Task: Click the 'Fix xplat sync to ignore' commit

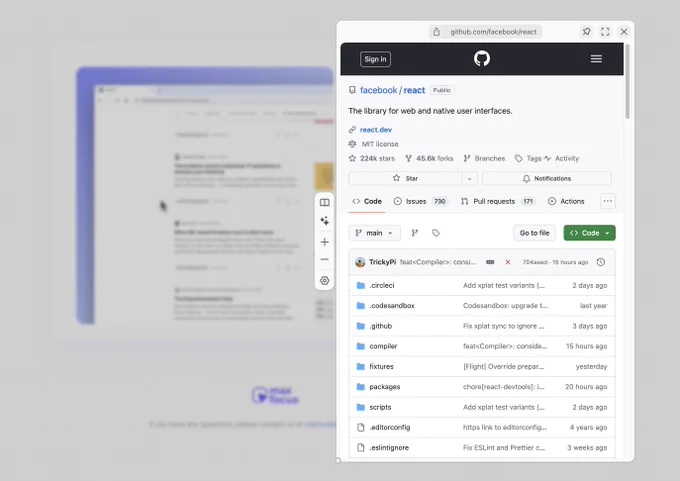Action: [503, 326]
